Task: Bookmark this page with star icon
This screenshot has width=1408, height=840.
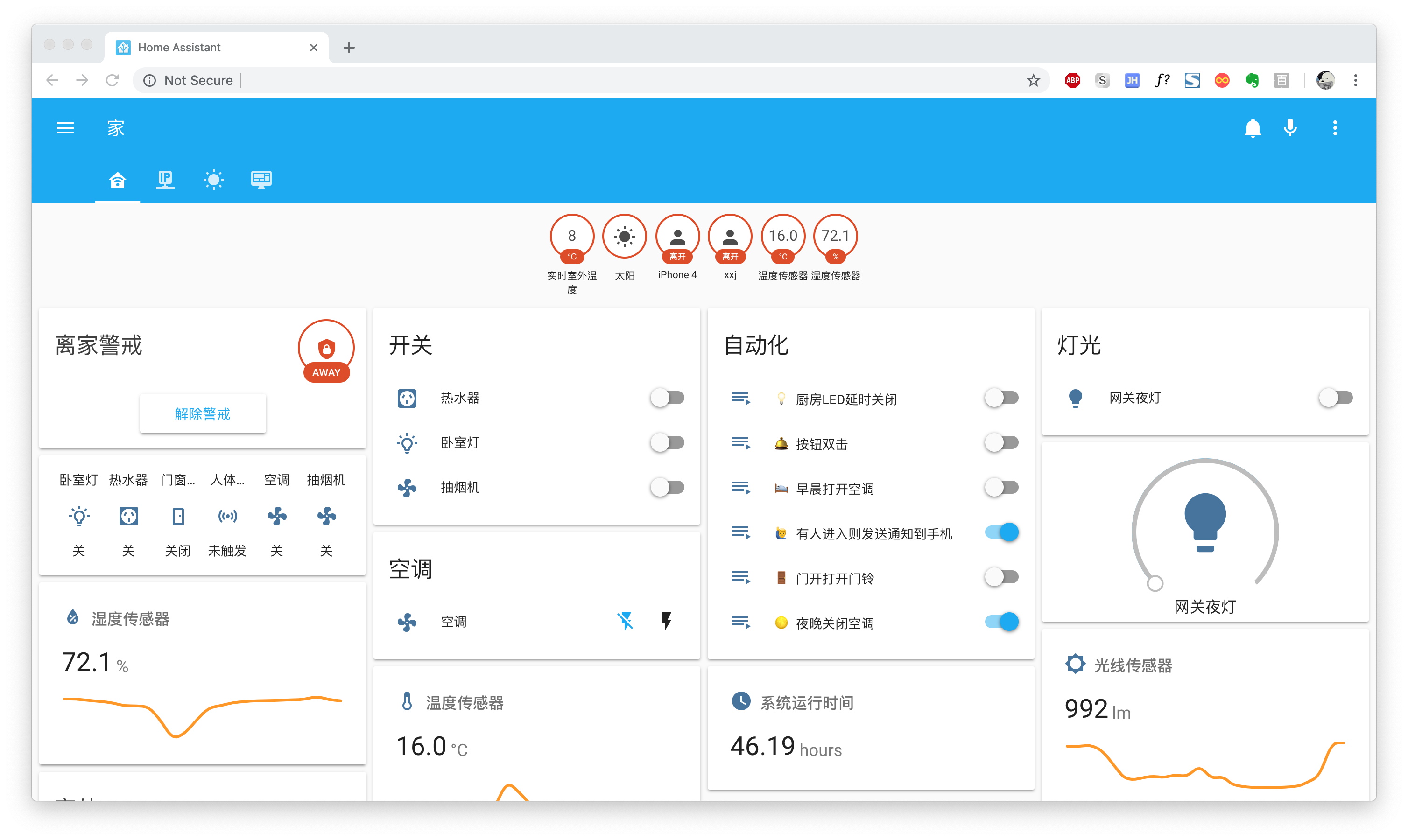Action: [x=1033, y=80]
